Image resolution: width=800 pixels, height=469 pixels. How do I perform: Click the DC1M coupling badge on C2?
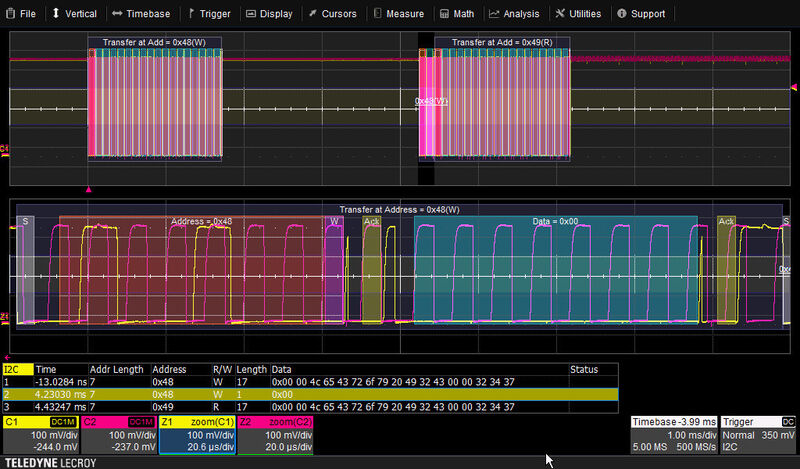141,422
